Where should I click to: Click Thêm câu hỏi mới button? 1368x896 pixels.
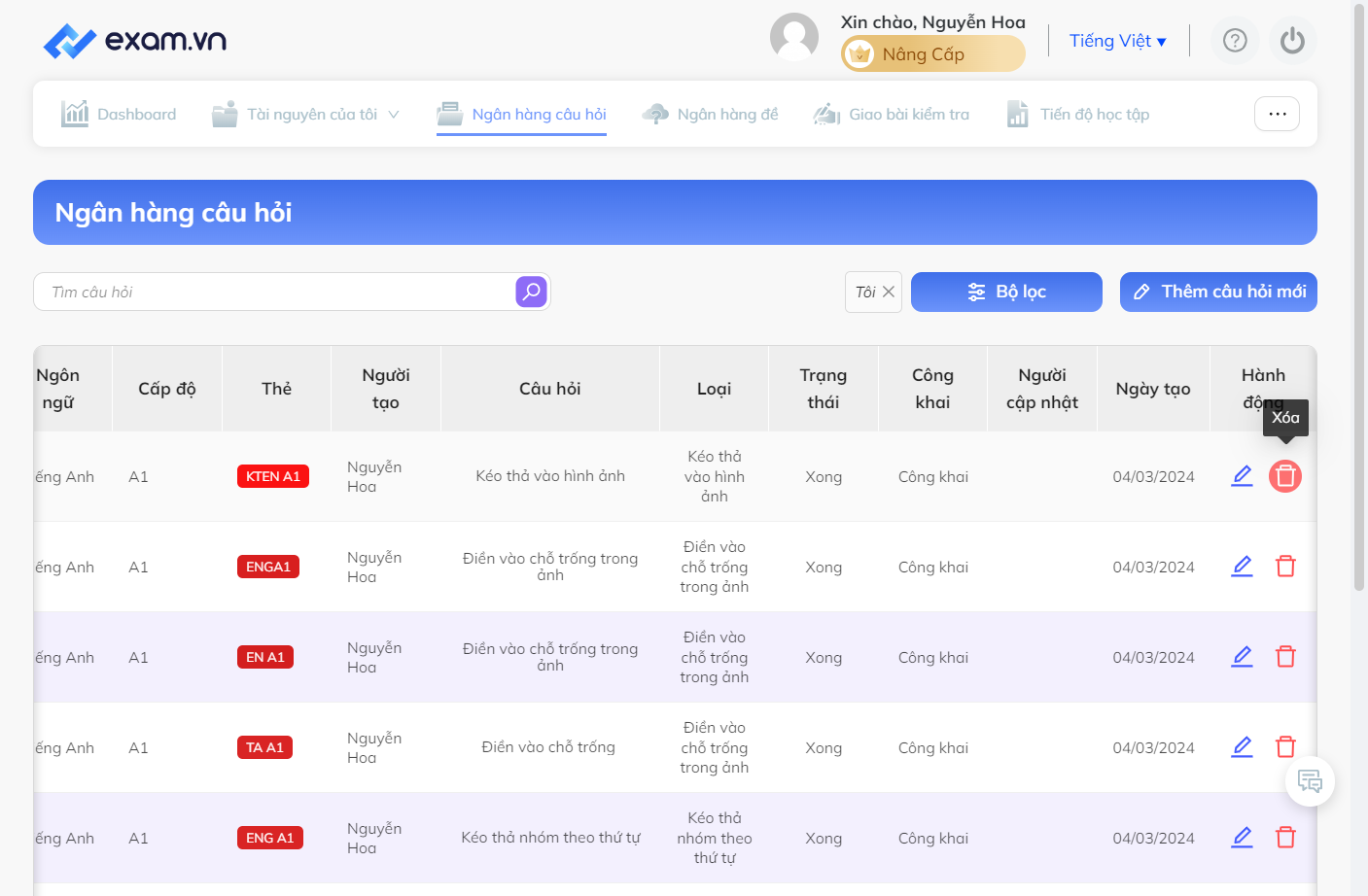(x=1218, y=292)
